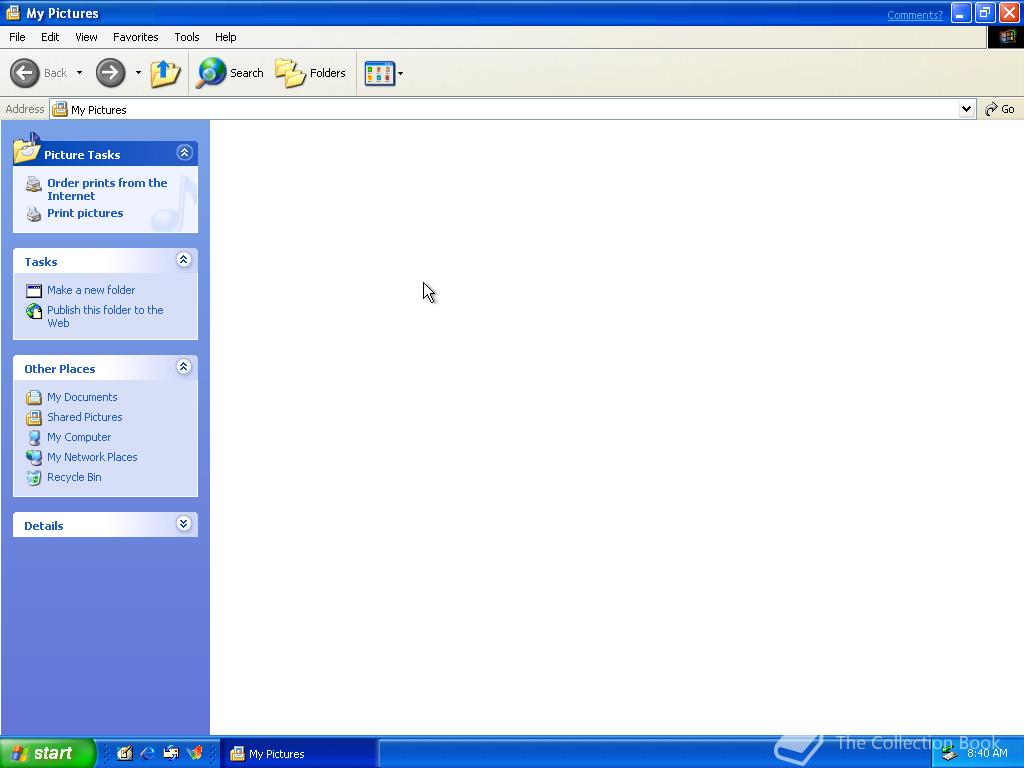
Task: Collapse the Other Places panel
Action: pyautogui.click(x=184, y=367)
